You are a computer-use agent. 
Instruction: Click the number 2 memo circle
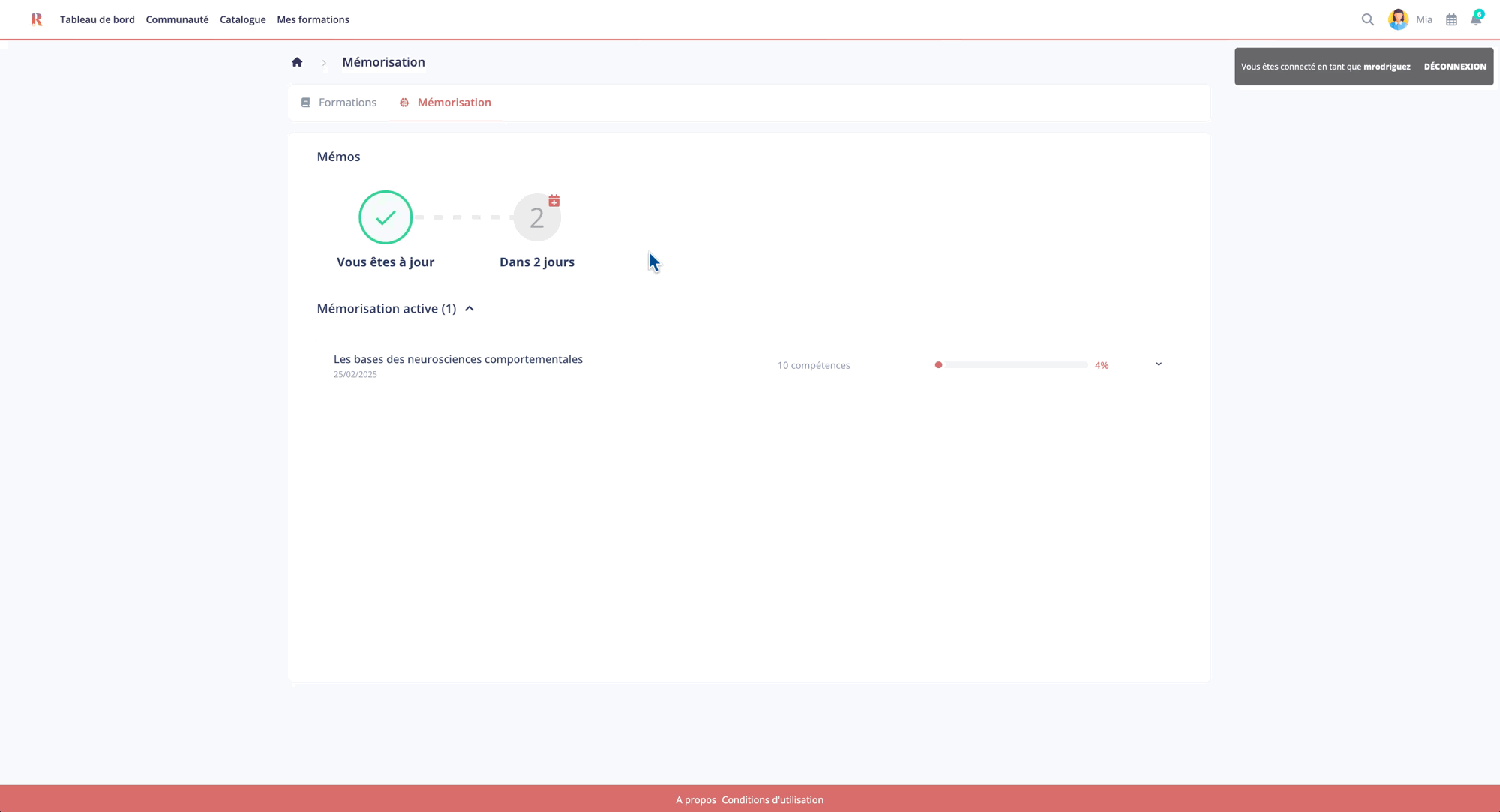pos(535,219)
